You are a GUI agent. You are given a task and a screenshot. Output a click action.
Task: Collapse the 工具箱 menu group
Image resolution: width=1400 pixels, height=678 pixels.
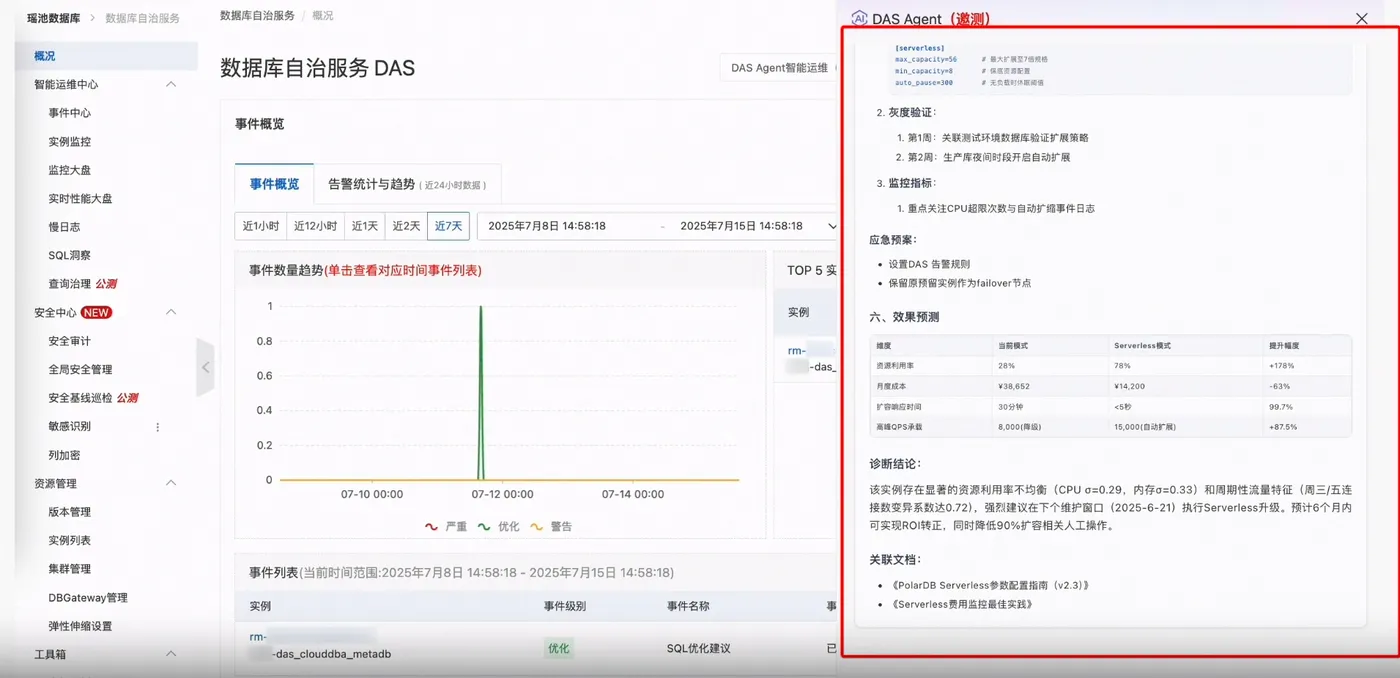[171, 654]
